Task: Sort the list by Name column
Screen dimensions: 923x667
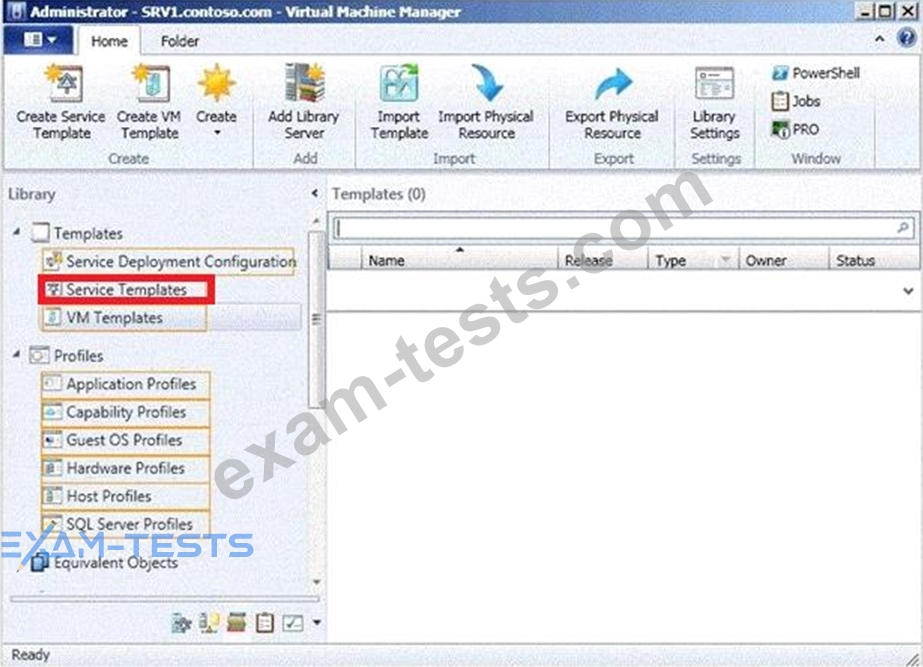Action: [460, 260]
